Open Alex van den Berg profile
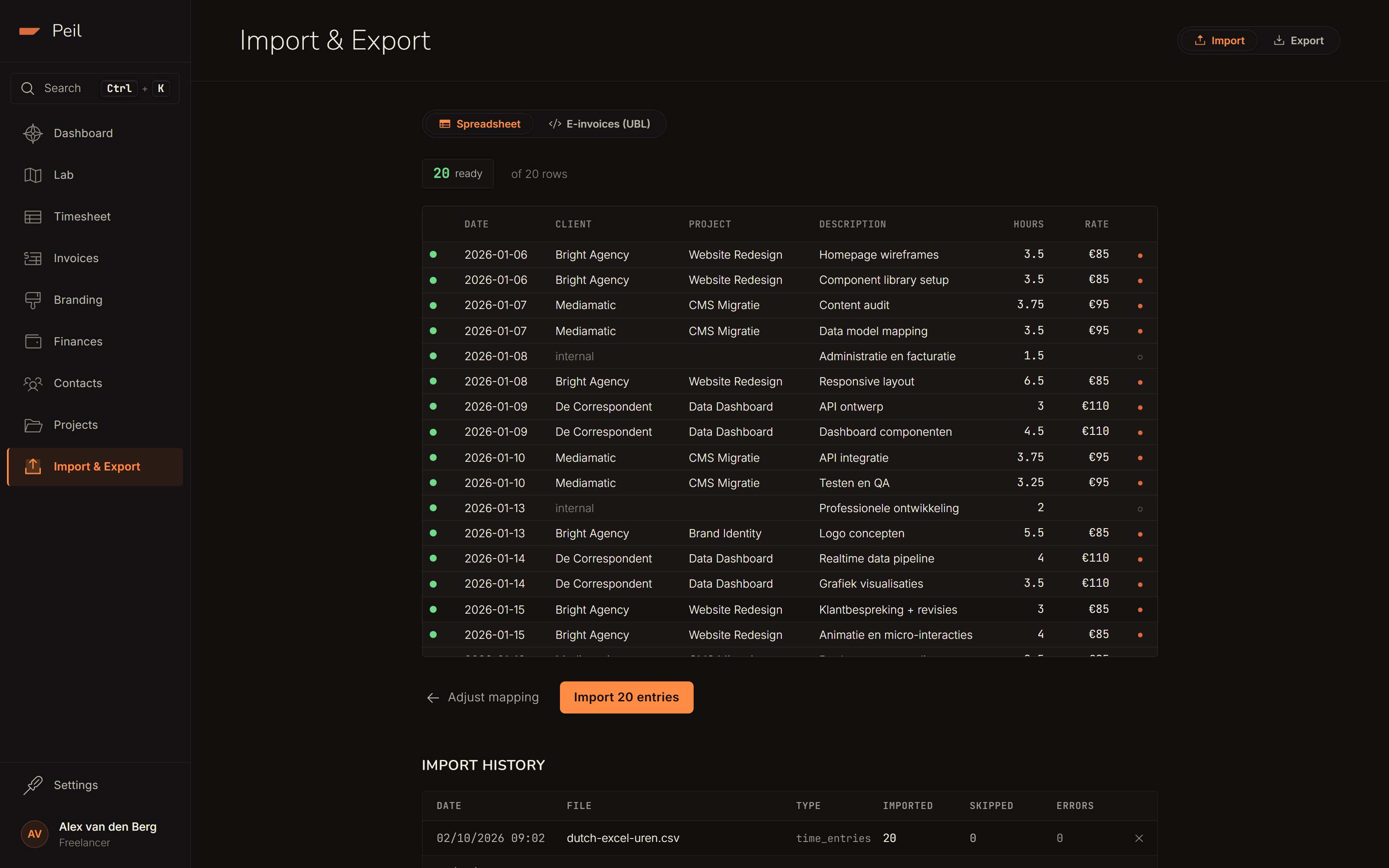 [x=95, y=834]
